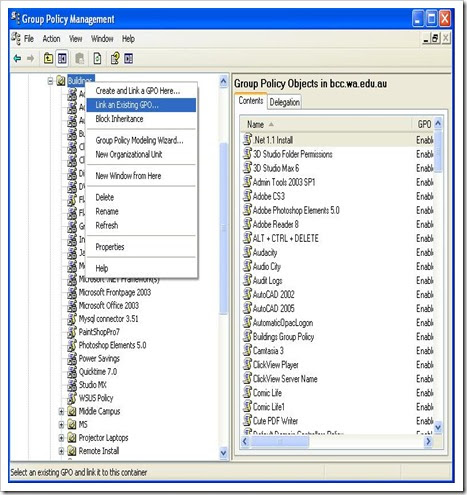Choose Create and Link a GPO Here

(141, 91)
